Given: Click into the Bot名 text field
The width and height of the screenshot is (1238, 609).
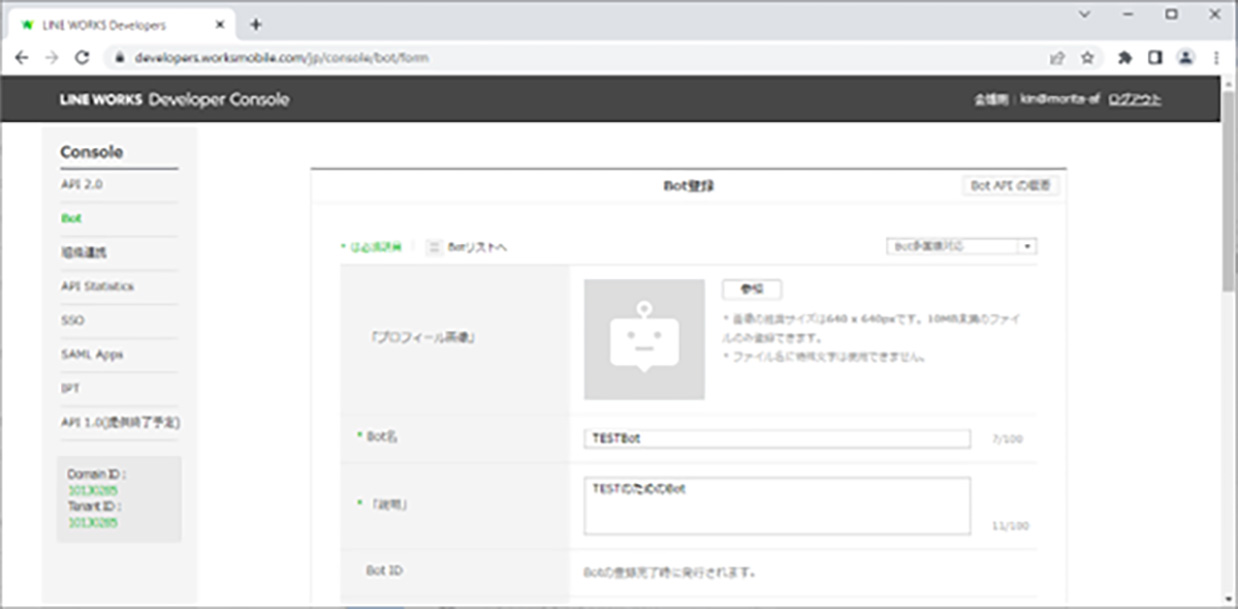Looking at the screenshot, I should pyautogui.click(x=776, y=439).
